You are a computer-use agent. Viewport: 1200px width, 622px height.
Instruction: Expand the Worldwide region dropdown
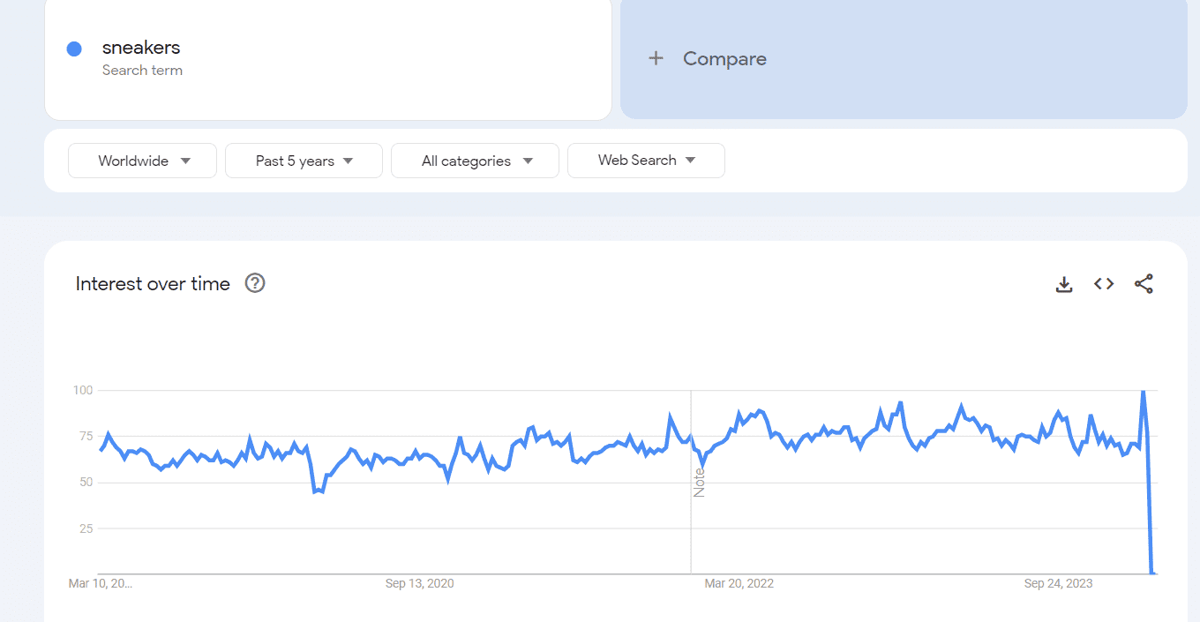tap(142, 161)
